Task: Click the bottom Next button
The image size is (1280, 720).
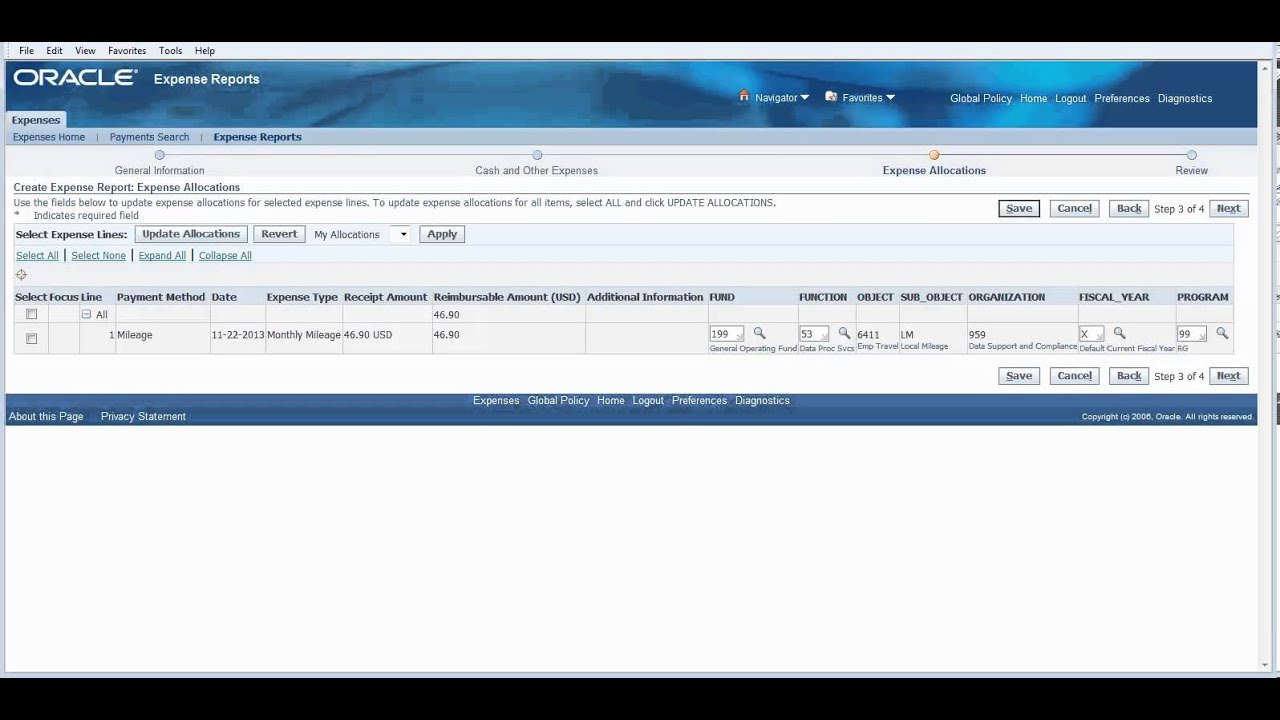Action: click(x=1228, y=376)
